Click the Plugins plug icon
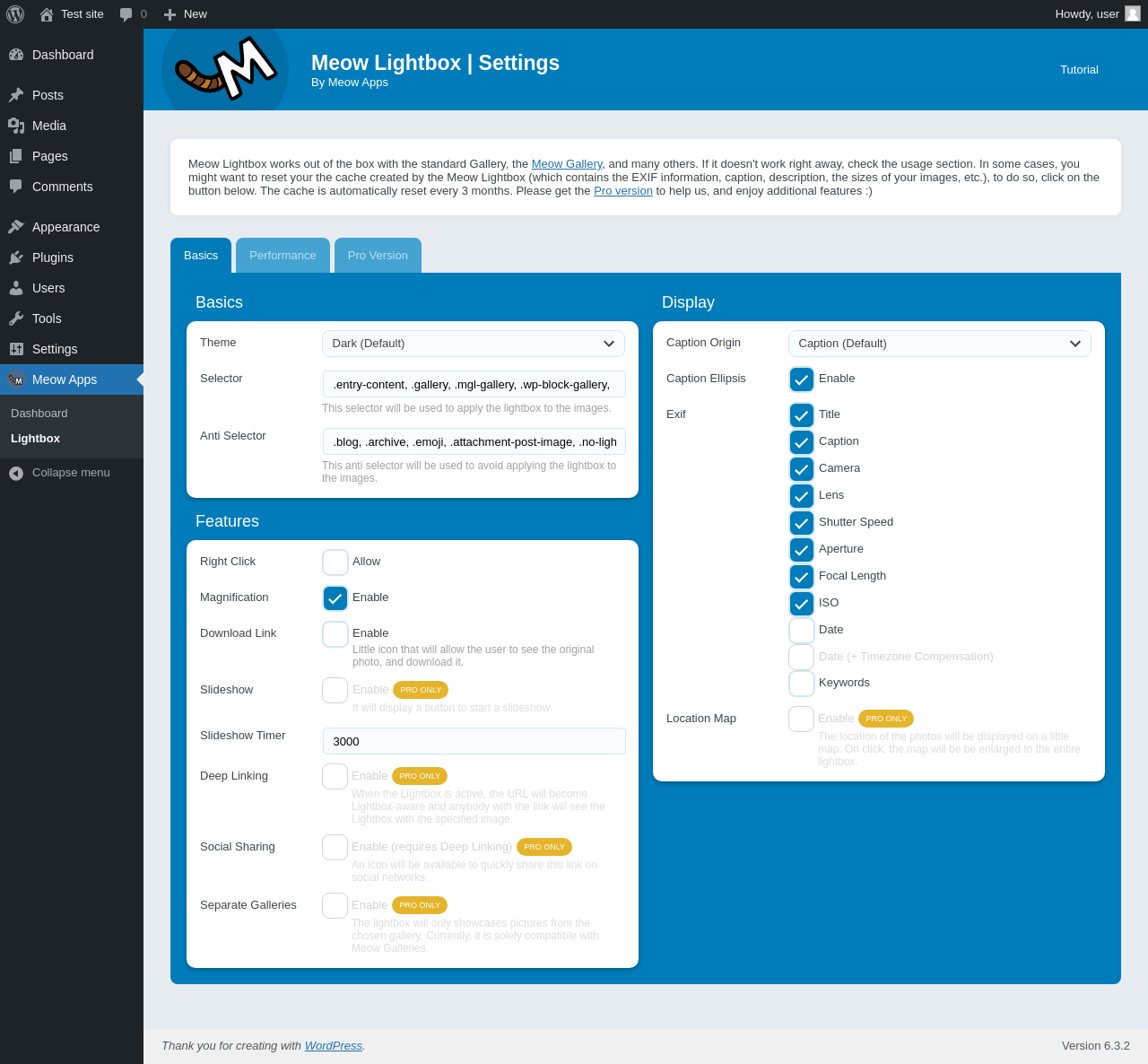This screenshot has width=1148, height=1064. tap(16, 257)
